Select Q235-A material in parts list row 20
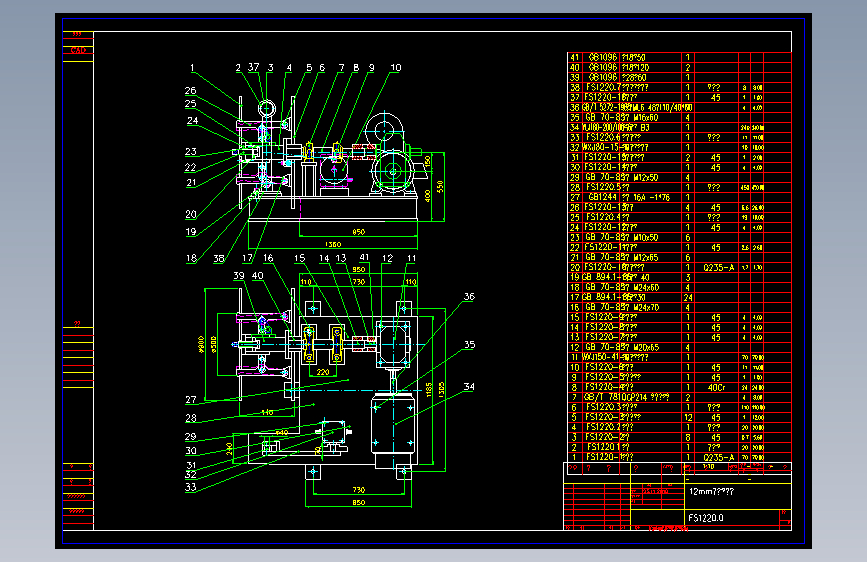The height and width of the screenshot is (562, 867). (719, 268)
